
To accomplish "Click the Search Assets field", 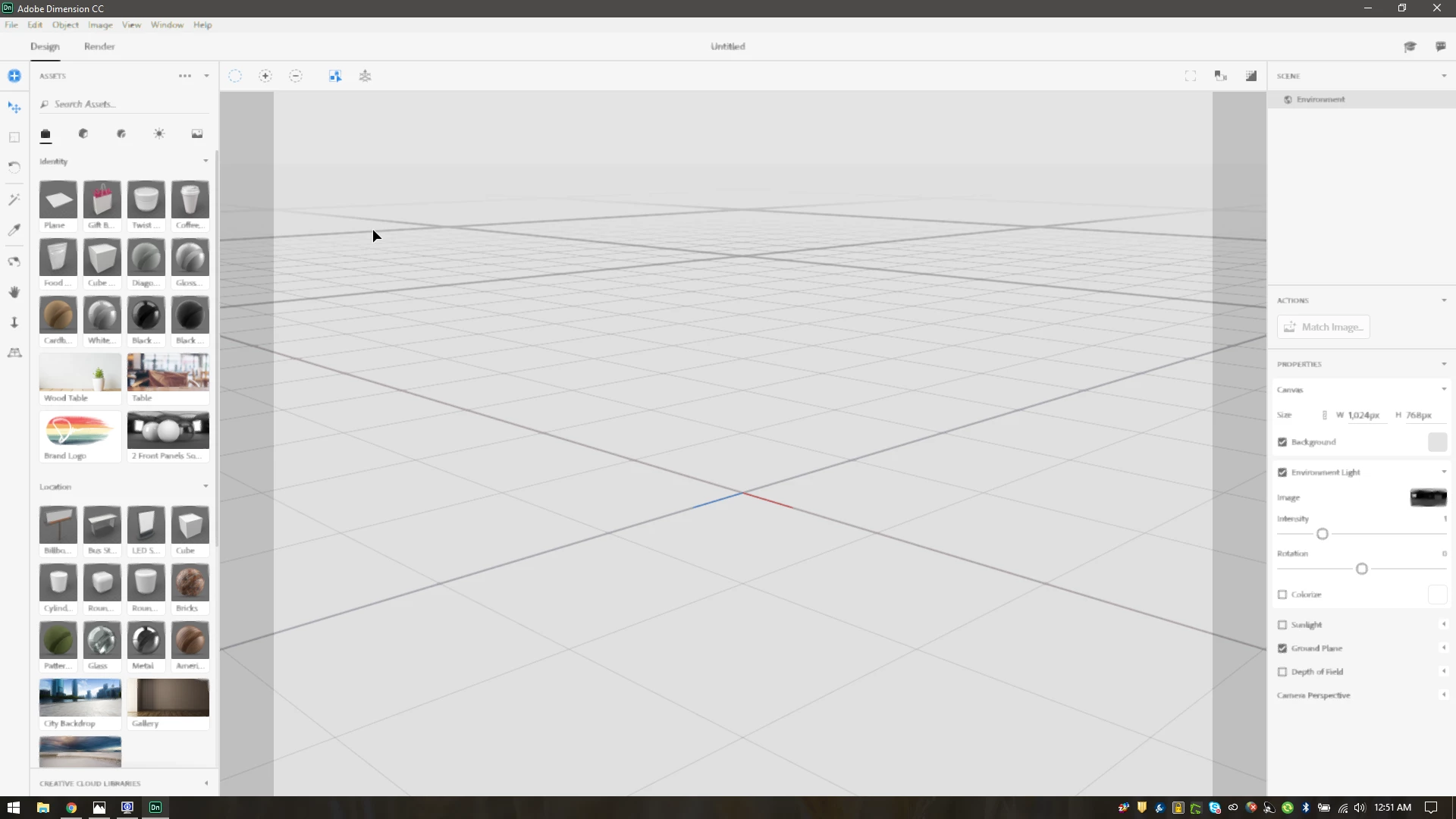I will (x=114, y=104).
